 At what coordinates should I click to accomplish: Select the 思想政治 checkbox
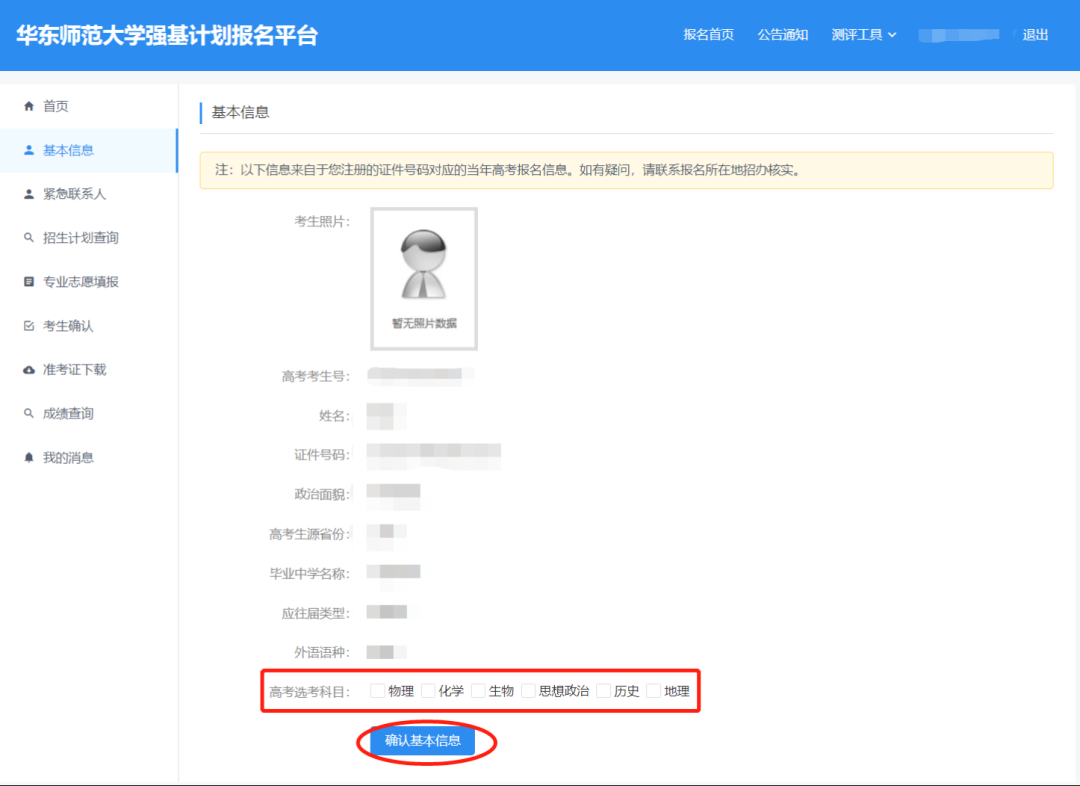(528, 690)
